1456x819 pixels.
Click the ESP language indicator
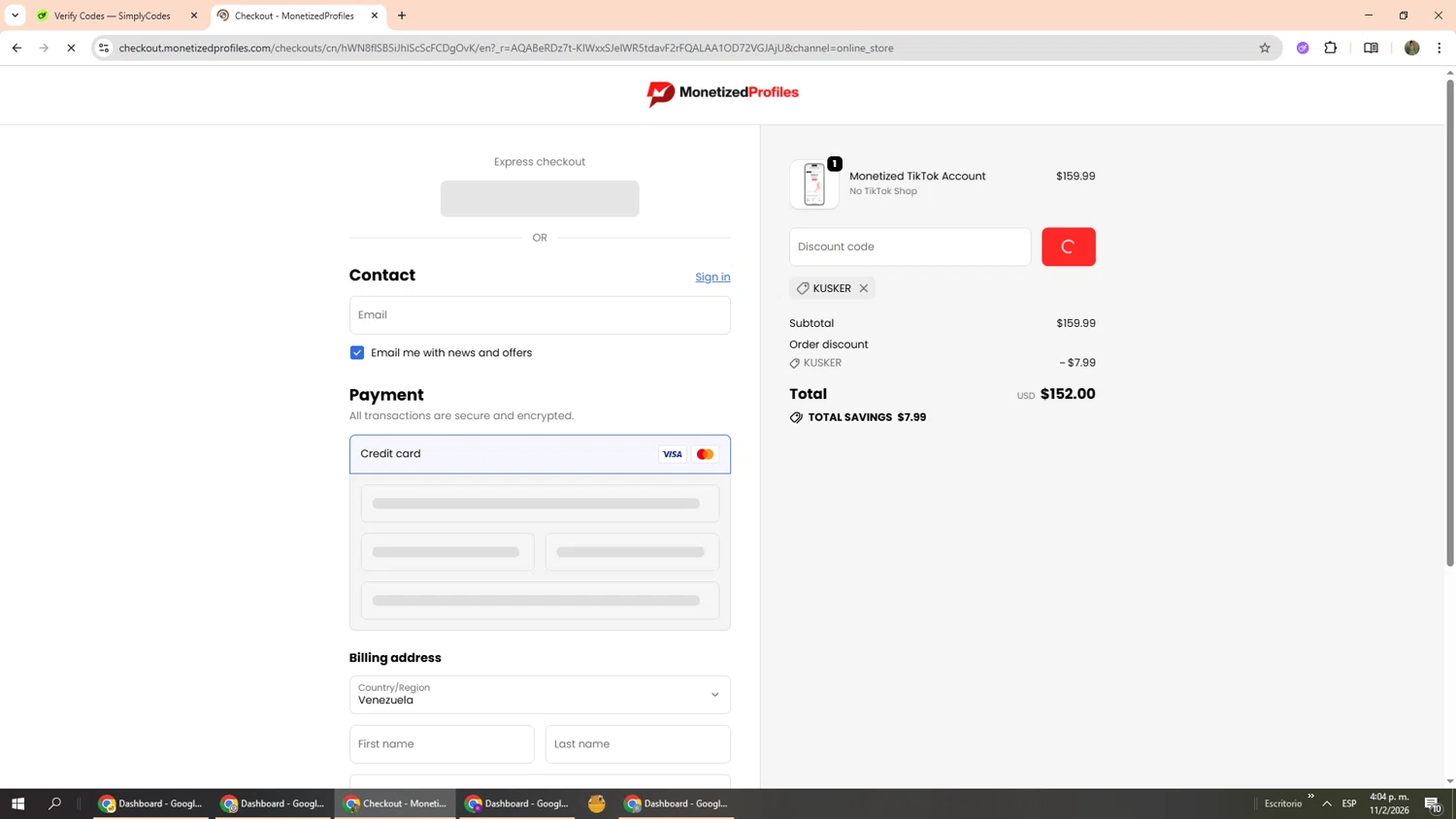coord(1349,803)
